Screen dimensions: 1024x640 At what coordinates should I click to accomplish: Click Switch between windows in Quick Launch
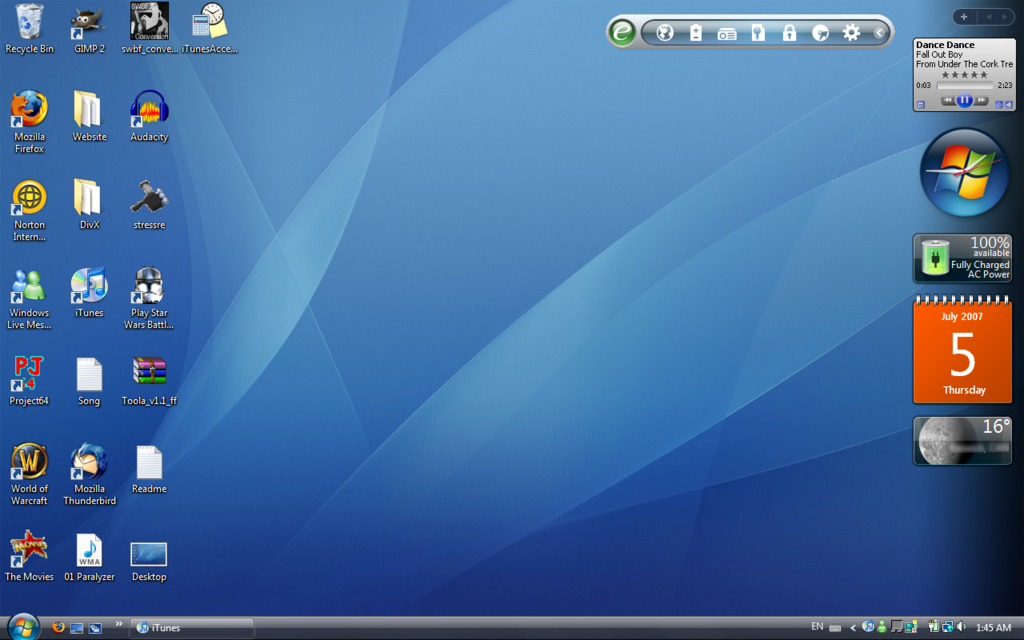click(95, 628)
